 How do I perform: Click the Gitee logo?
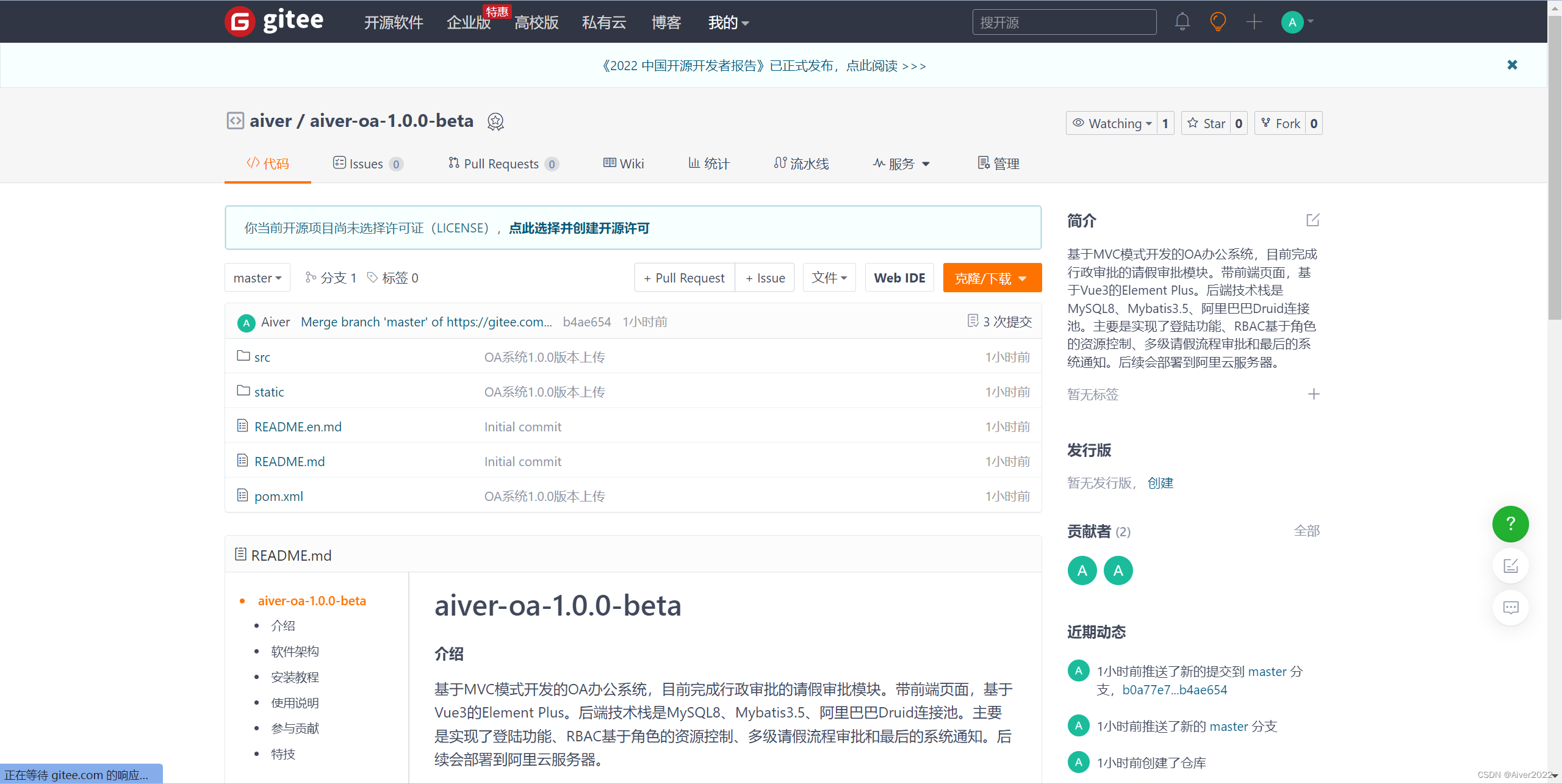tap(273, 21)
